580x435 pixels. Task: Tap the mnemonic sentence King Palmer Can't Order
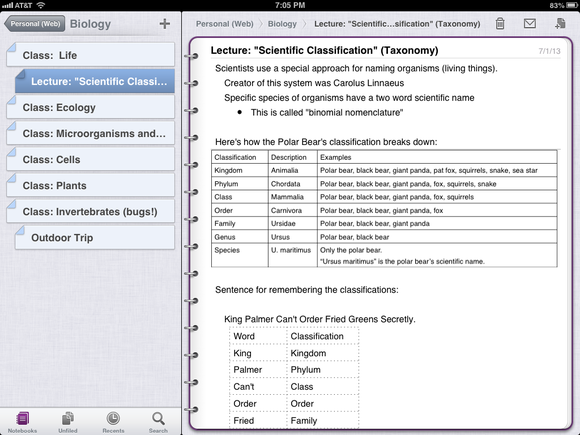[320, 319]
